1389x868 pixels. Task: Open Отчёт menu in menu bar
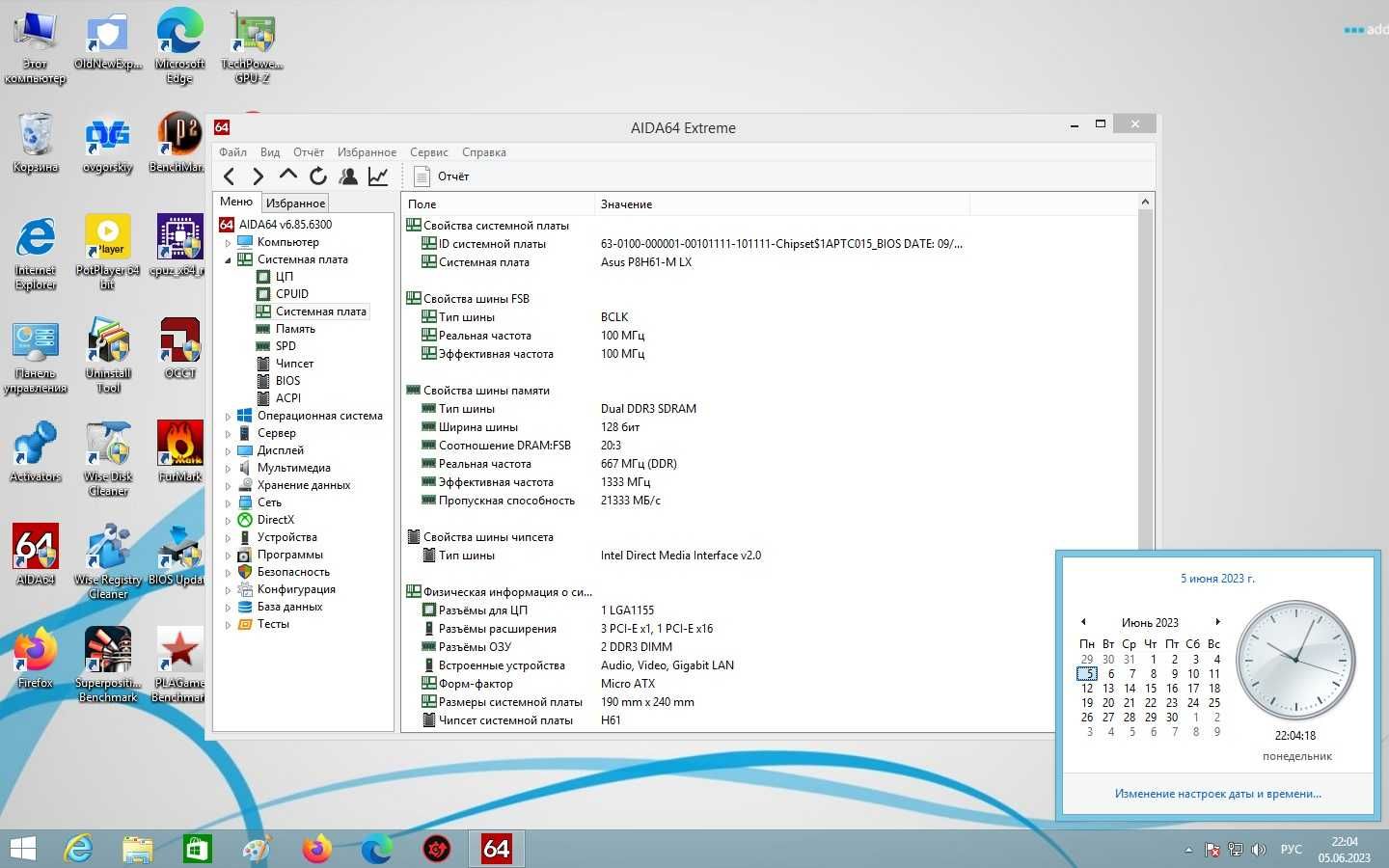[x=309, y=152]
